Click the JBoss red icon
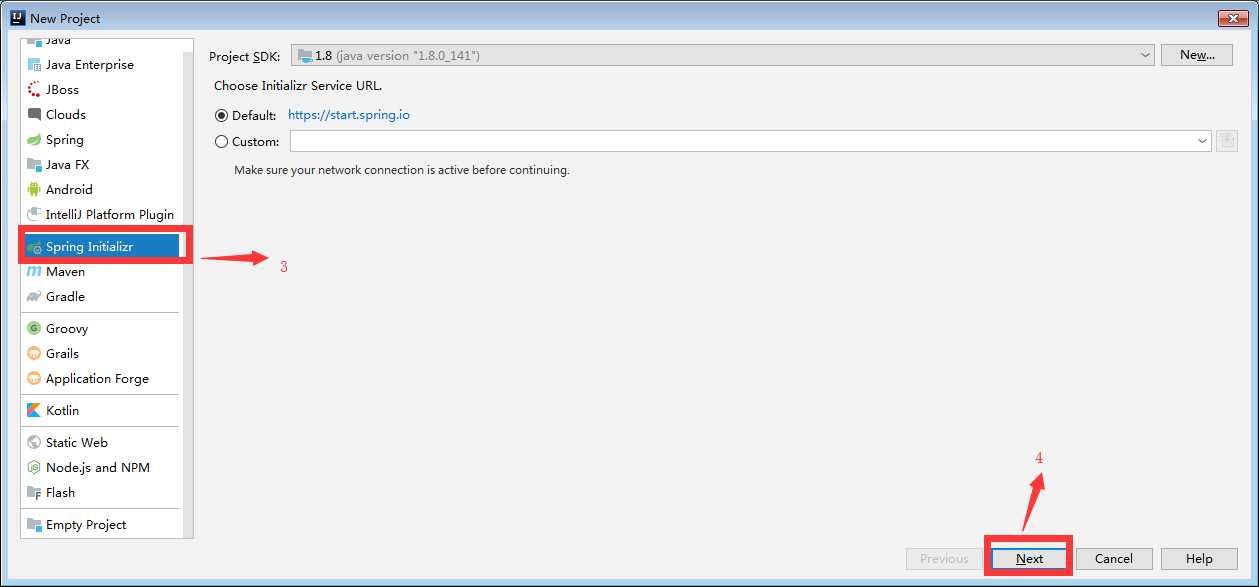 (34, 90)
